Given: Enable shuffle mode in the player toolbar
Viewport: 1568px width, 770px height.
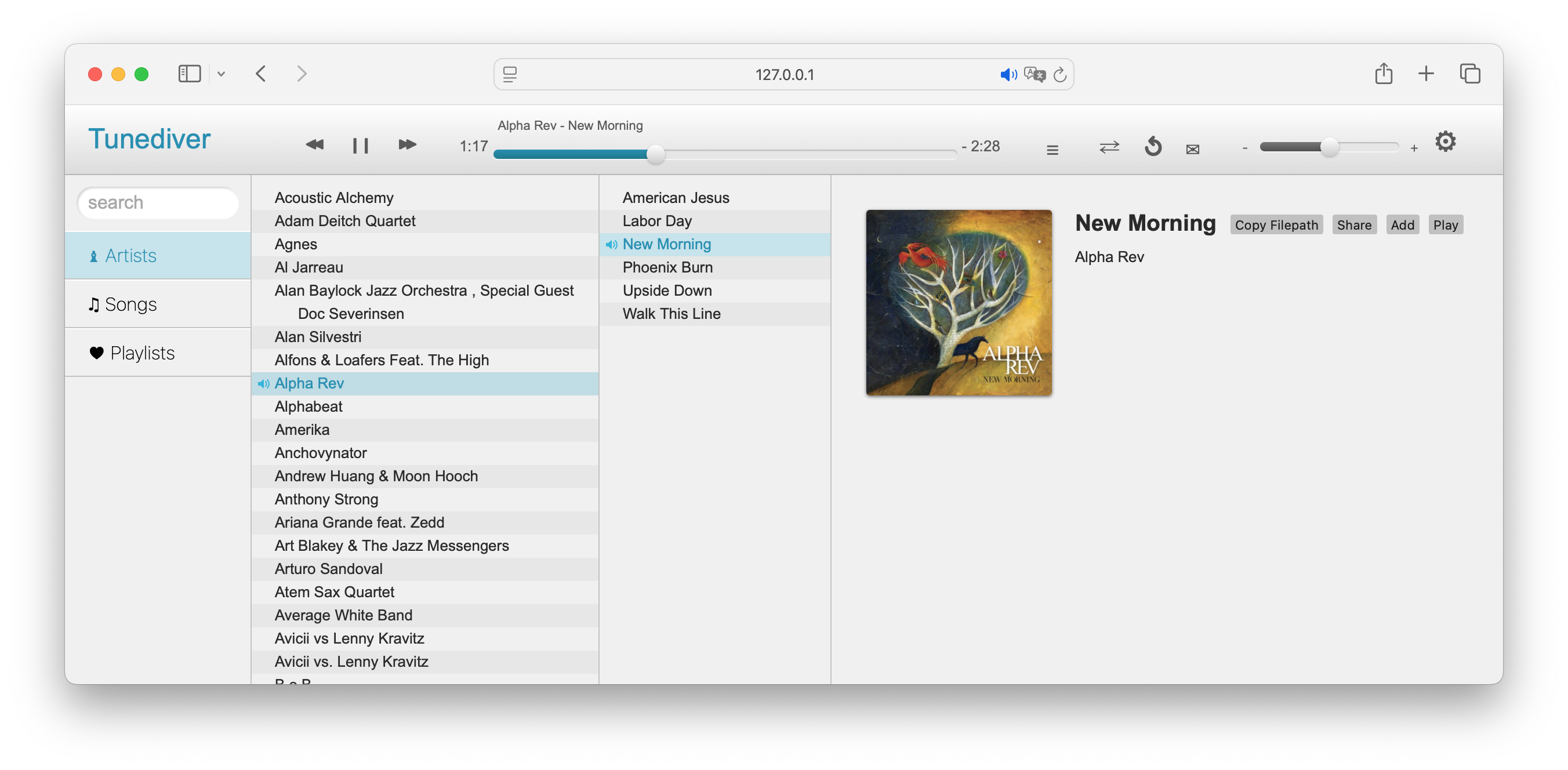Looking at the screenshot, I should tap(1109, 148).
